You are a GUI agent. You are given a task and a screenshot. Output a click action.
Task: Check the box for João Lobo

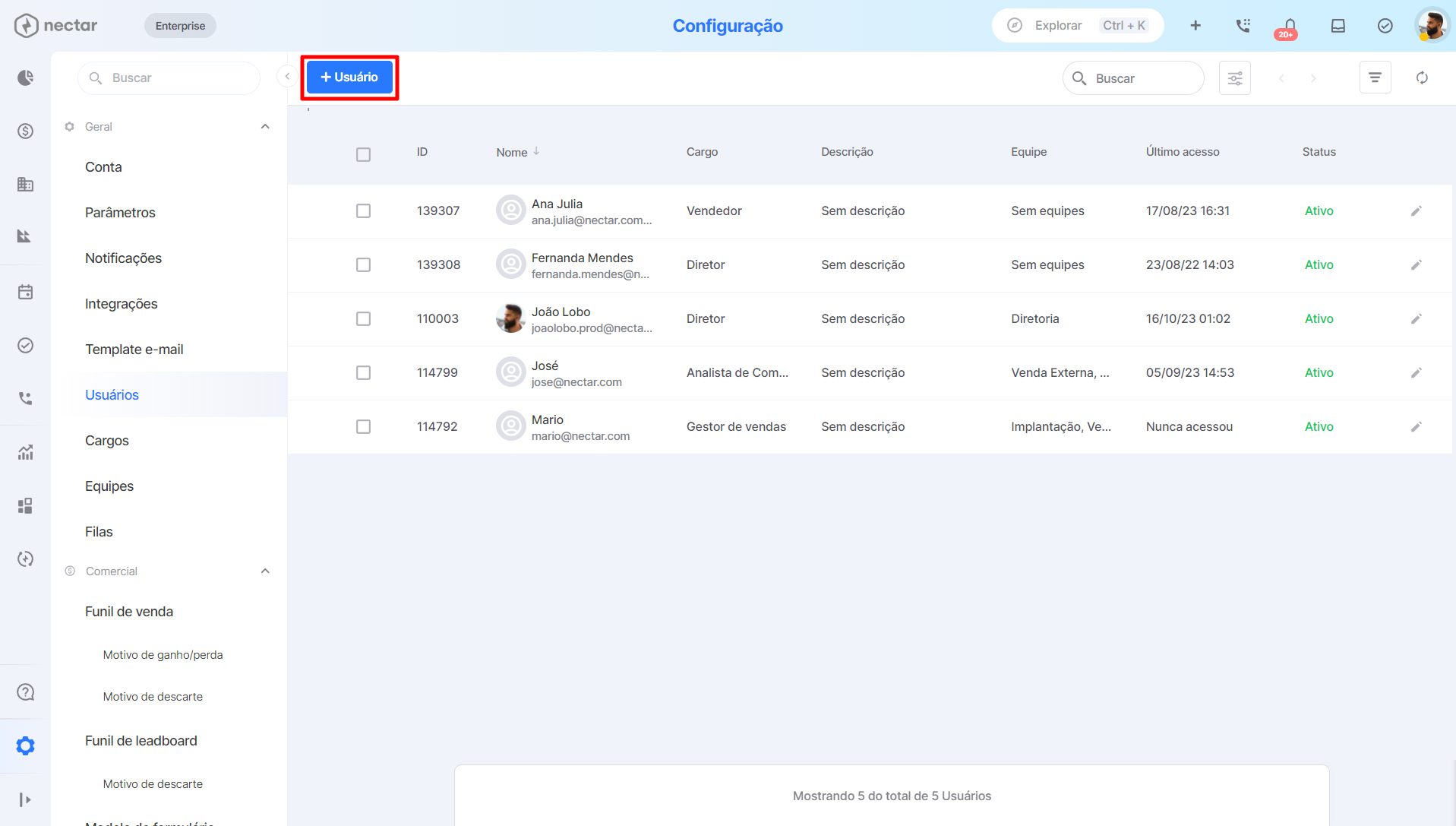pos(363,318)
